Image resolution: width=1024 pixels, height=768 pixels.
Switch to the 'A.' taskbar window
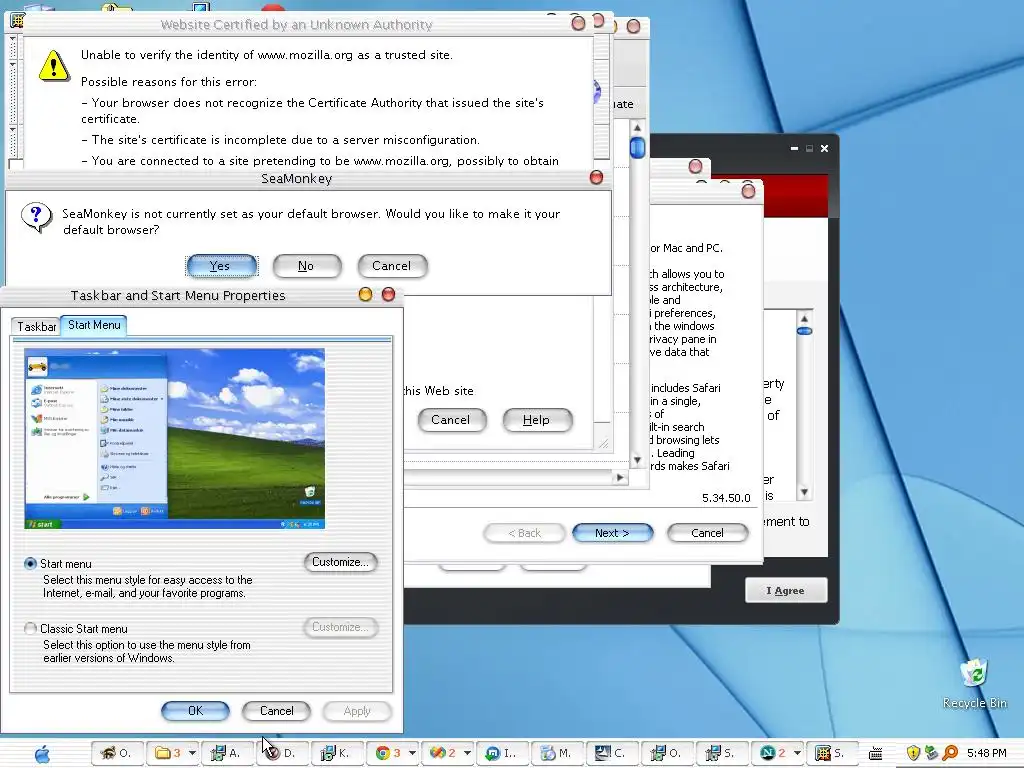point(225,754)
